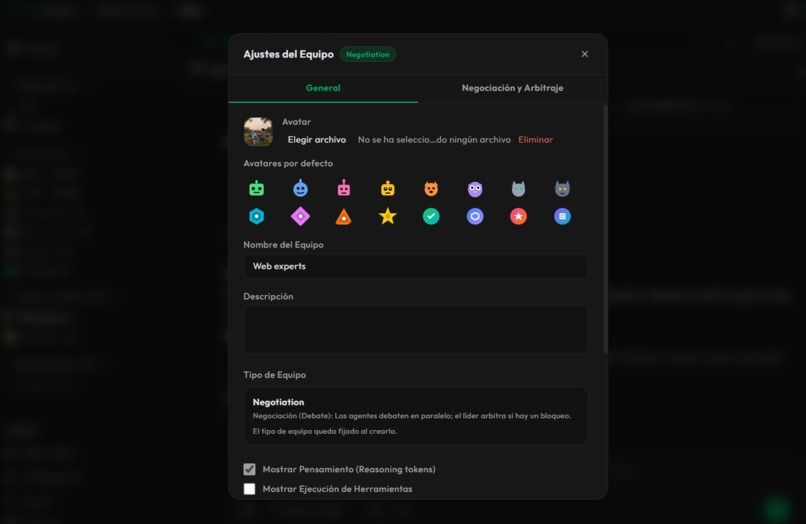Pick the blue circle square avatar
806x524 pixels.
coord(562,216)
